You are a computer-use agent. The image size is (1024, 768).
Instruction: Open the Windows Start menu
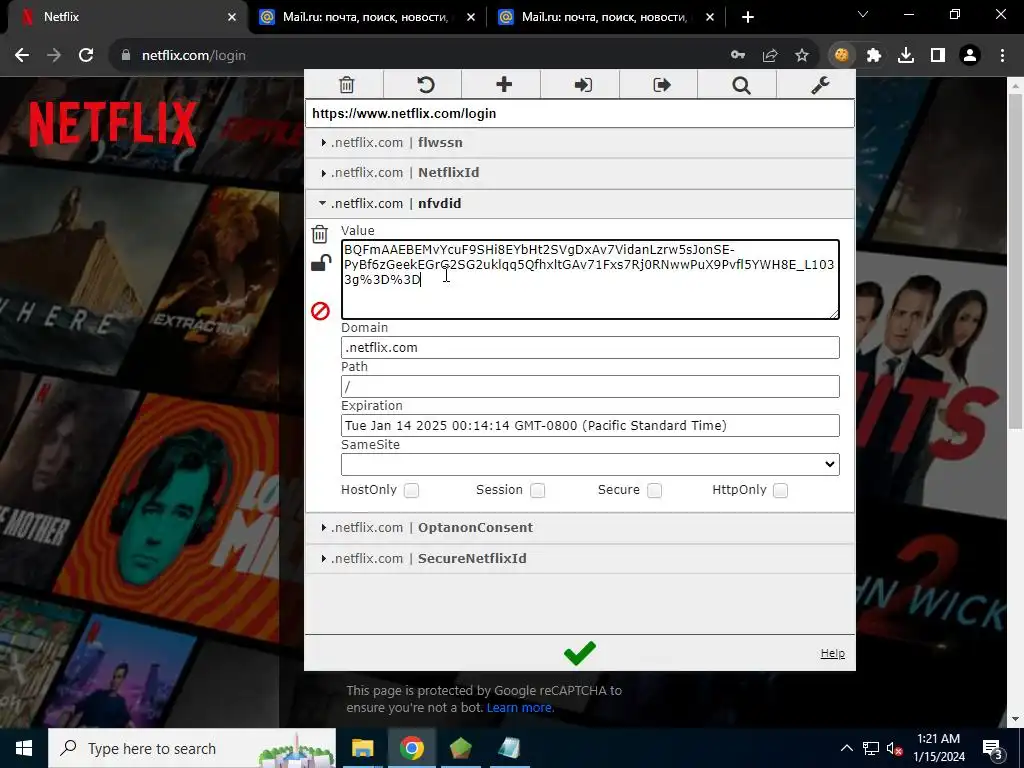(x=24, y=748)
